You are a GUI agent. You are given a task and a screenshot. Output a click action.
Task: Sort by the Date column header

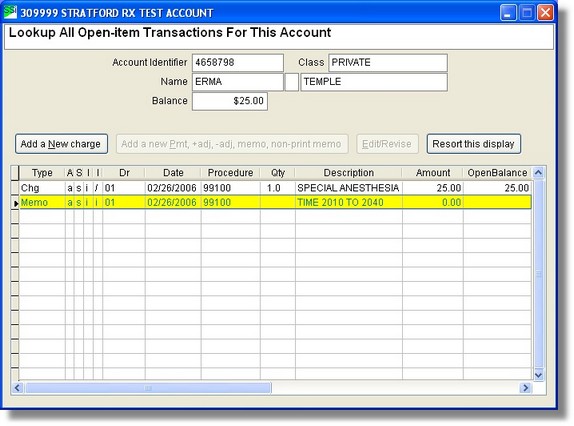click(x=173, y=173)
